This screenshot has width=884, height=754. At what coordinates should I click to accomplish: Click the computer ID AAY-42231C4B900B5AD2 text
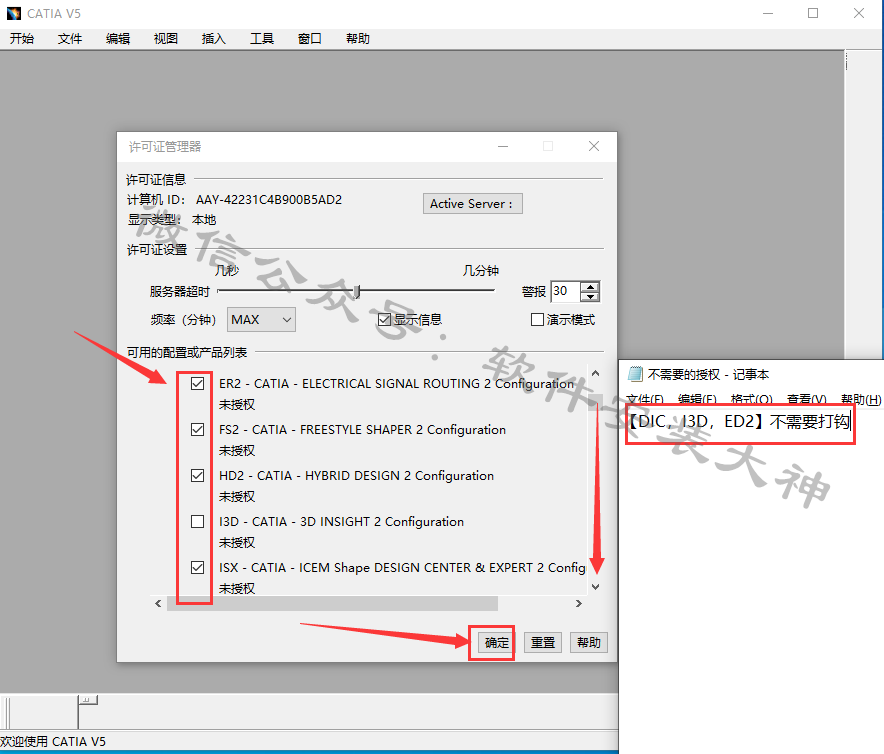[x=269, y=200]
